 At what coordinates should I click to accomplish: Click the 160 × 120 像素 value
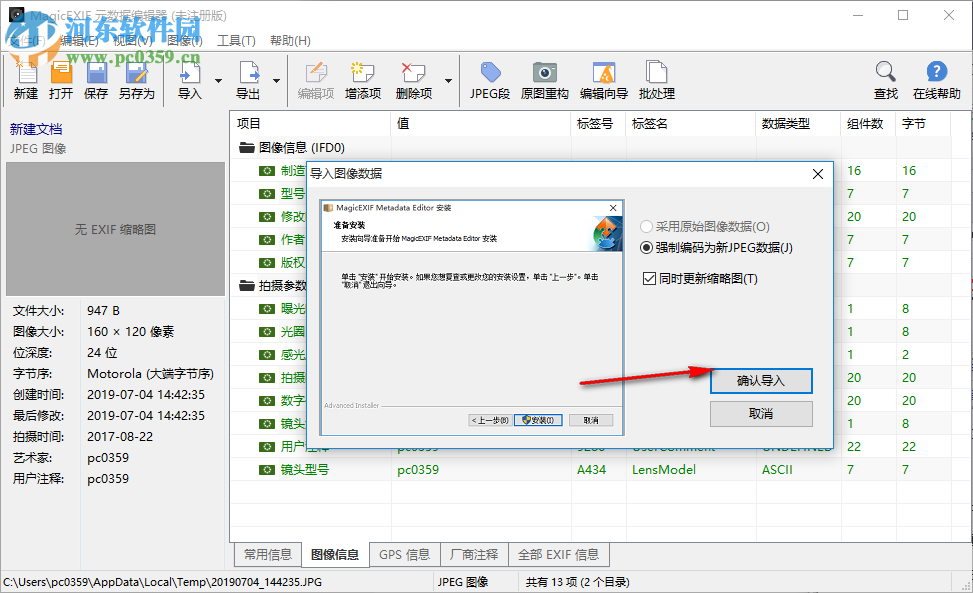pyautogui.click(x=130, y=331)
